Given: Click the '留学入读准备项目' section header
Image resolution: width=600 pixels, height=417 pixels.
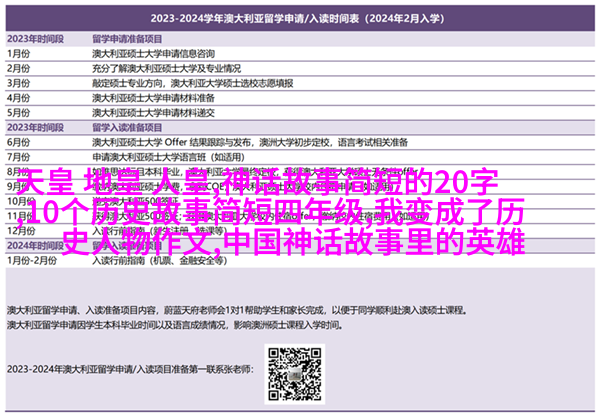Looking at the screenshot, I should pyautogui.click(x=127, y=127).
